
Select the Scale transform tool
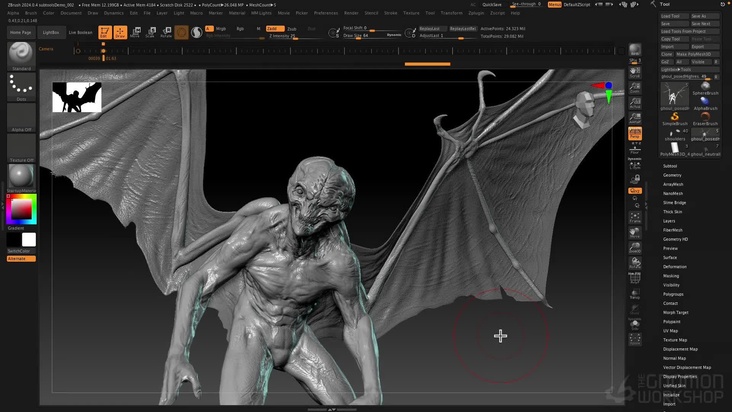click(x=151, y=32)
